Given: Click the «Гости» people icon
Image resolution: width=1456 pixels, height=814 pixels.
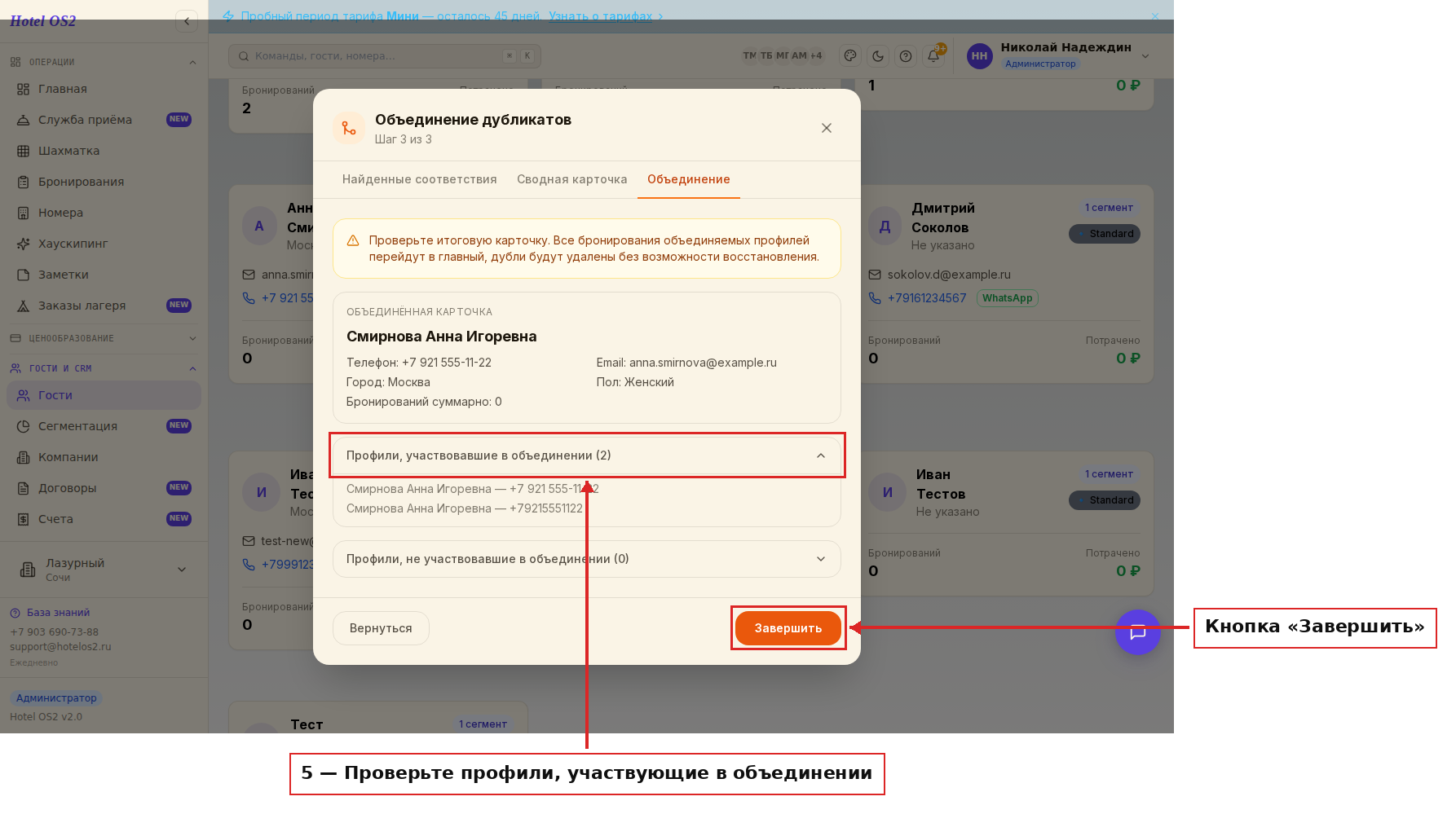Looking at the screenshot, I should click(24, 395).
